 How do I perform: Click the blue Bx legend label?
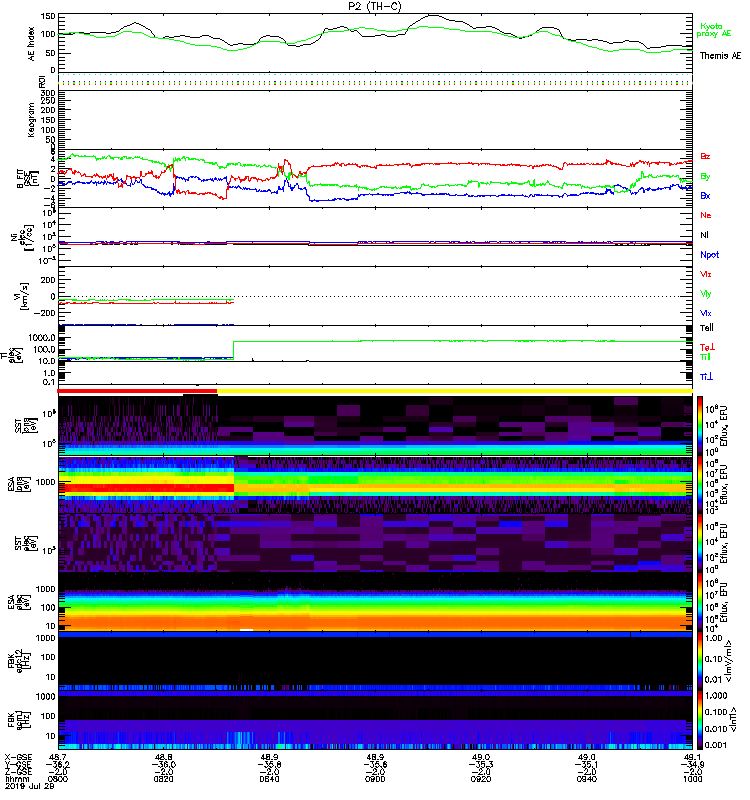click(x=705, y=195)
